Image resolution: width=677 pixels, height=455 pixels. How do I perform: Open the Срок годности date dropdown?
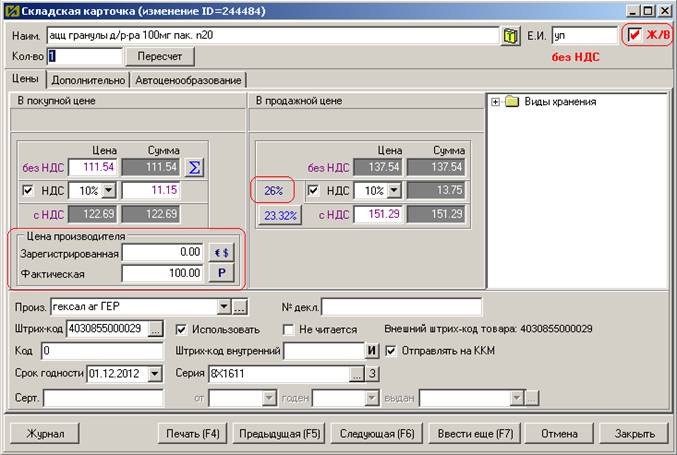click(x=154, y=374)
